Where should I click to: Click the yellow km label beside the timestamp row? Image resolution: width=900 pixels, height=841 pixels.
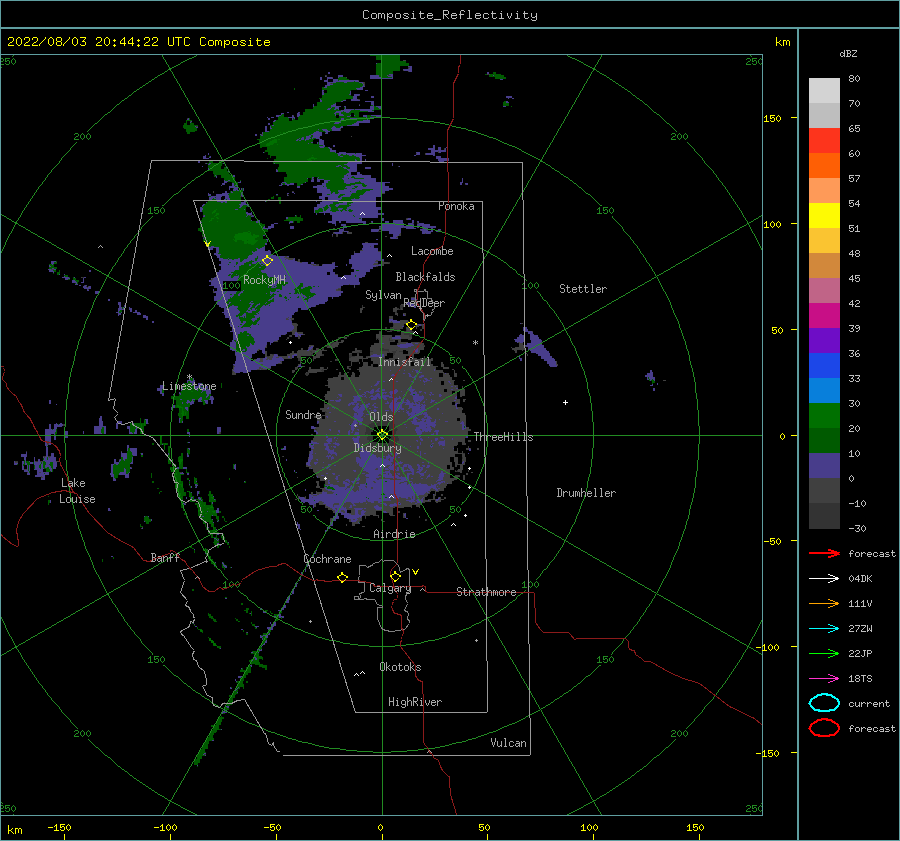coord(782,42)
